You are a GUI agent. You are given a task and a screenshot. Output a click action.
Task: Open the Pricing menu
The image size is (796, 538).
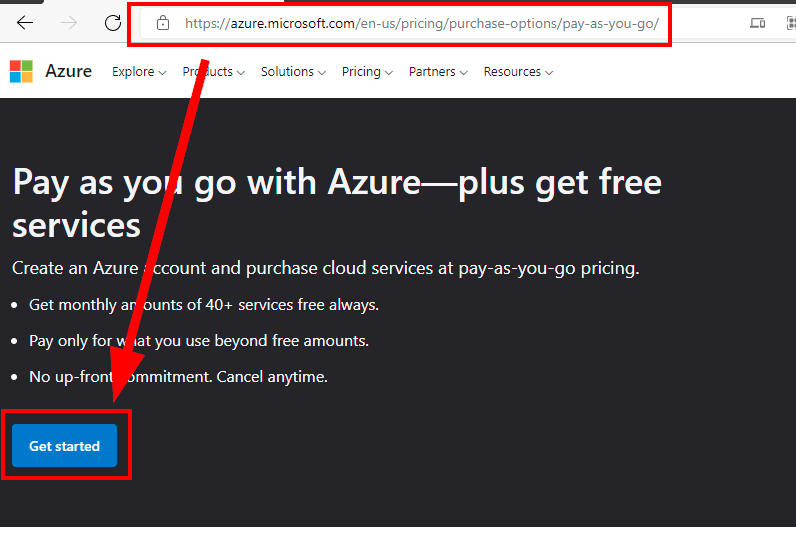pyautogui.click(x=367, y=72)
